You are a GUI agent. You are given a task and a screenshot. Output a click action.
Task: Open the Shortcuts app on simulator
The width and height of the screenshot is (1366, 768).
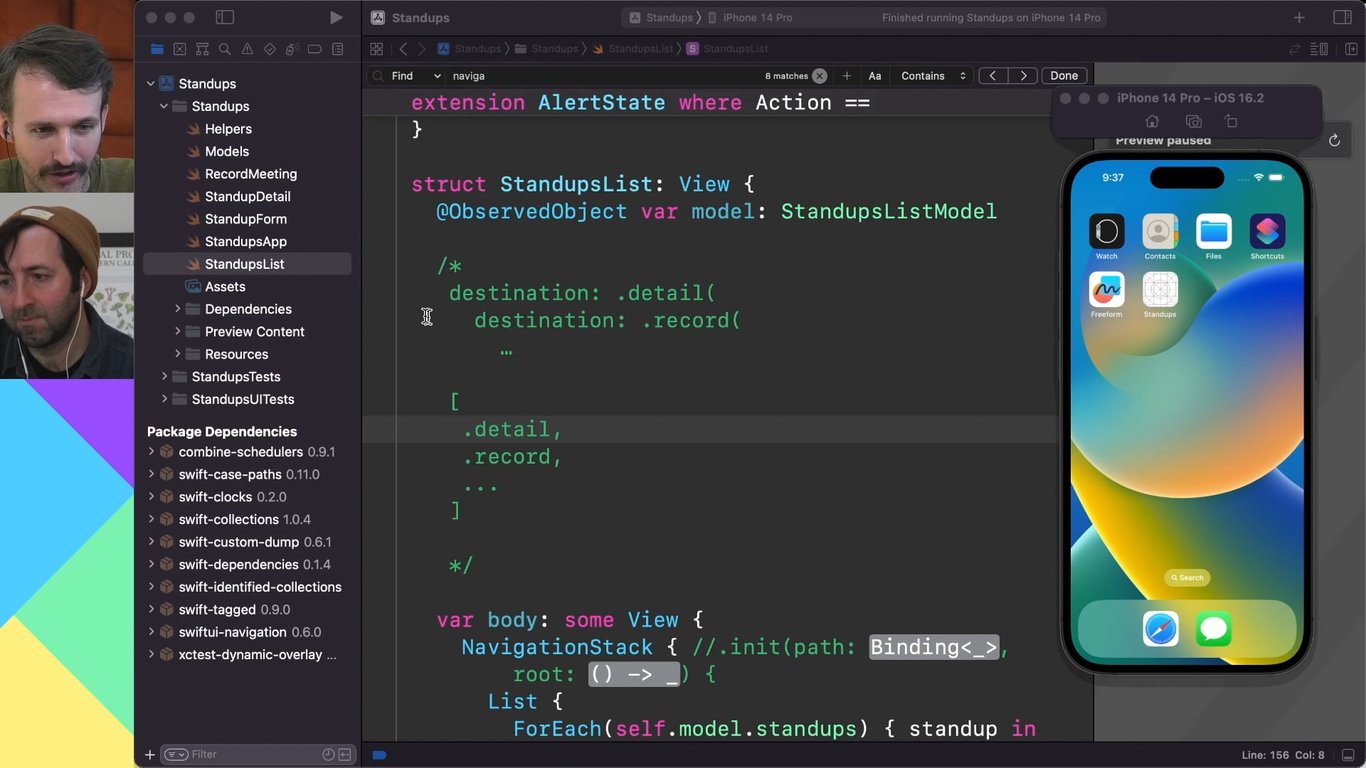click(x=1267, y=232)
